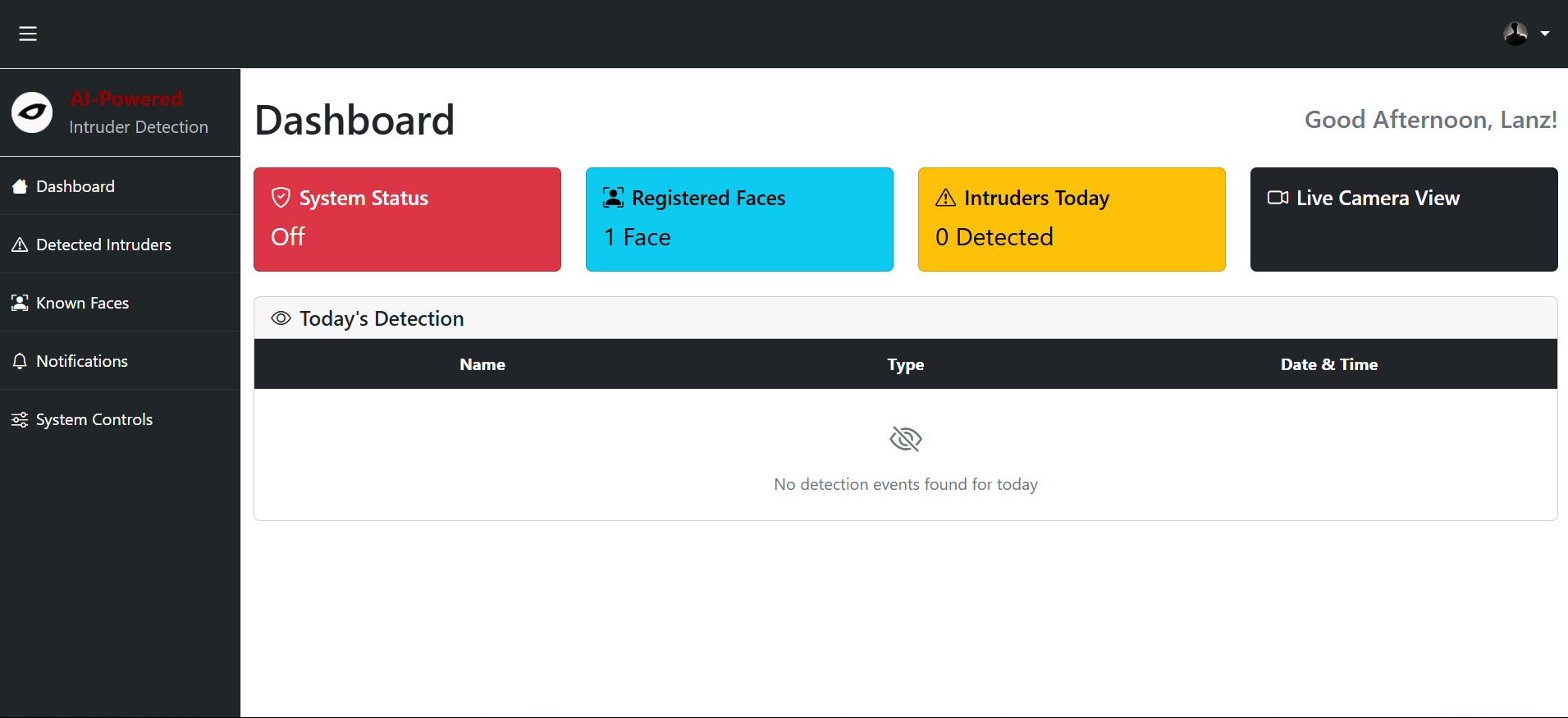
Task: Click the crossed-out eye empty-state icon
Action: pyautogui.click(x=906, y=439)
